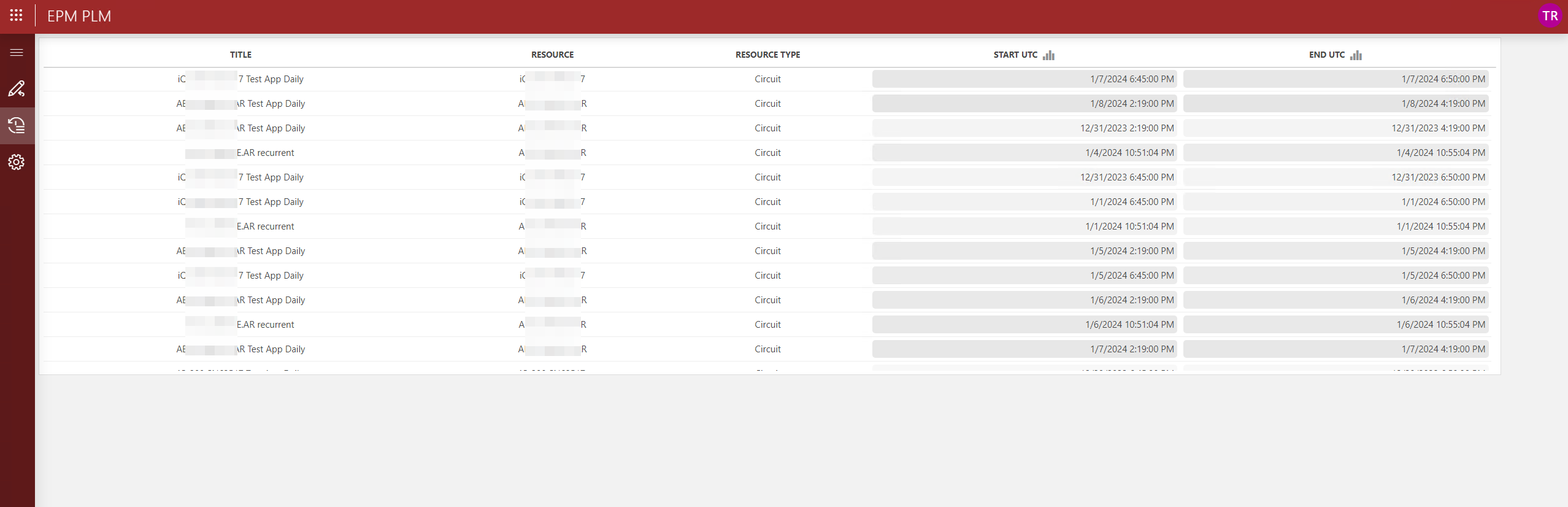Select start time 1/7/2024 2:19:00 PM
Image resolution: width=1568 pixels, height=507 pixels.
1024,349
